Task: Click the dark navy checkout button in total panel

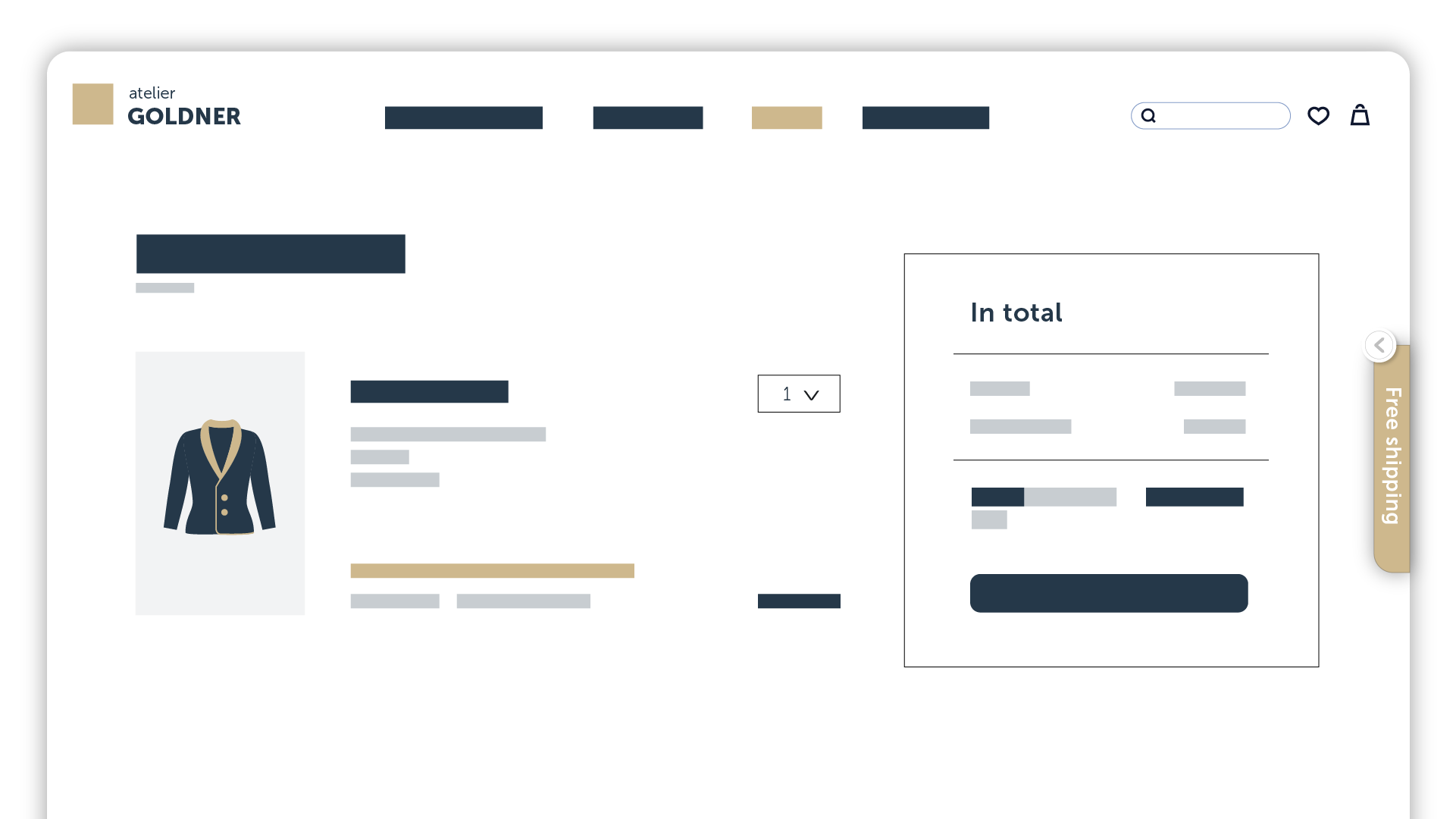Action: coord(1109,593)
